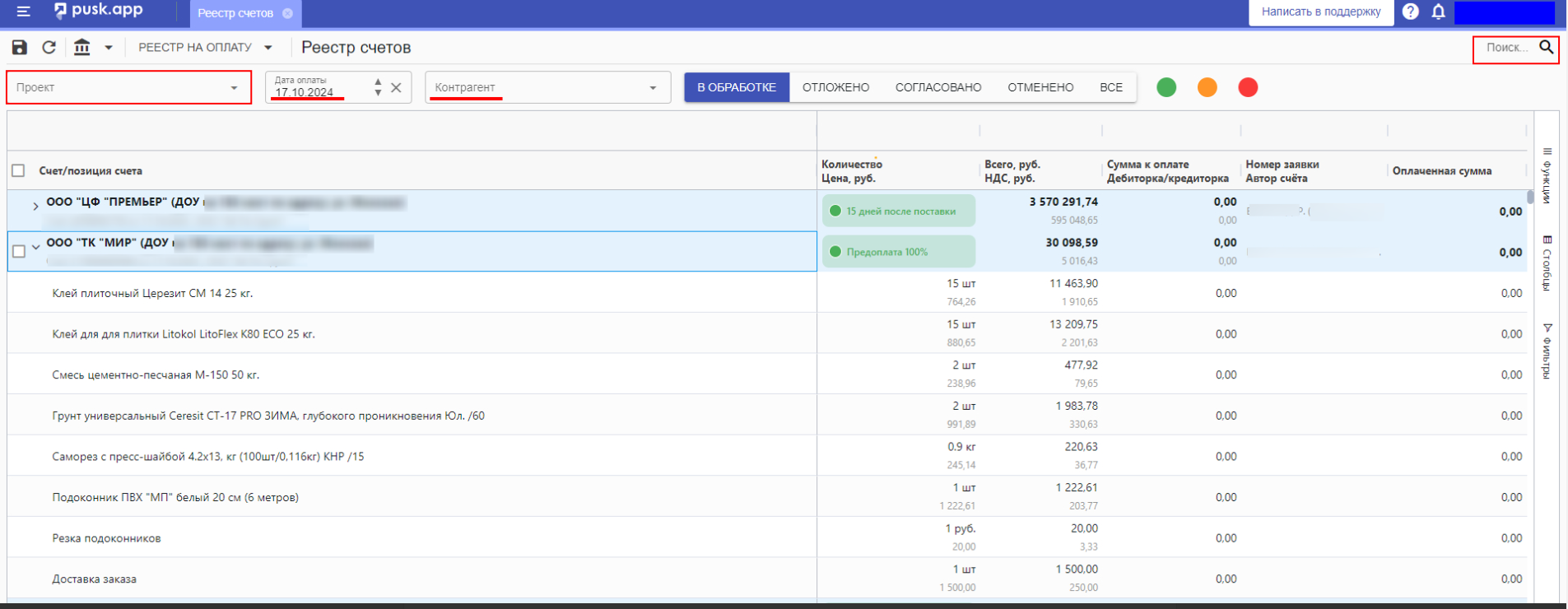Open the Реестр на оплату dropdown
The image size is (1568, 609).
point(205,48)
